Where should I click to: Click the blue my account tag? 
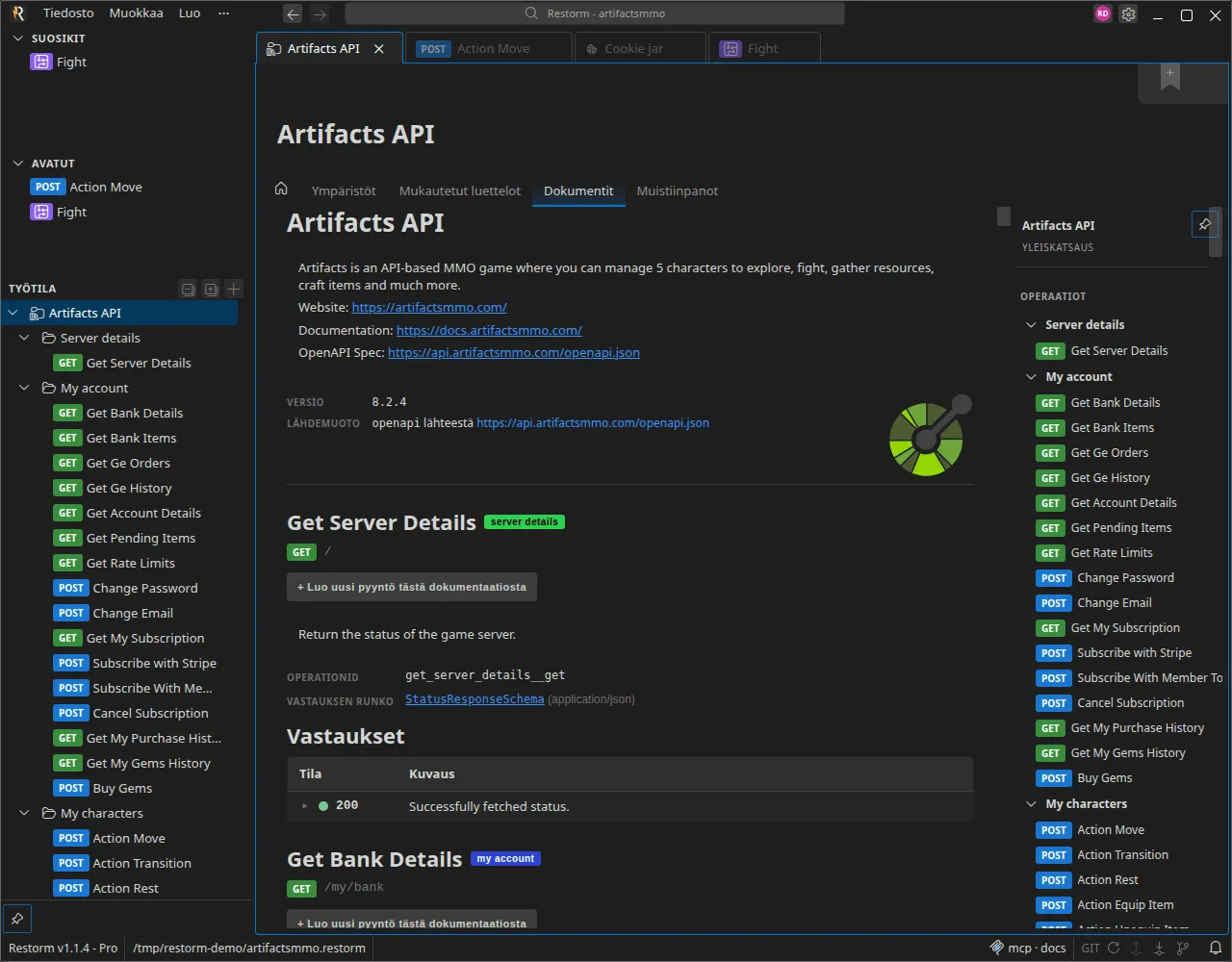click(x=505, y=859)
